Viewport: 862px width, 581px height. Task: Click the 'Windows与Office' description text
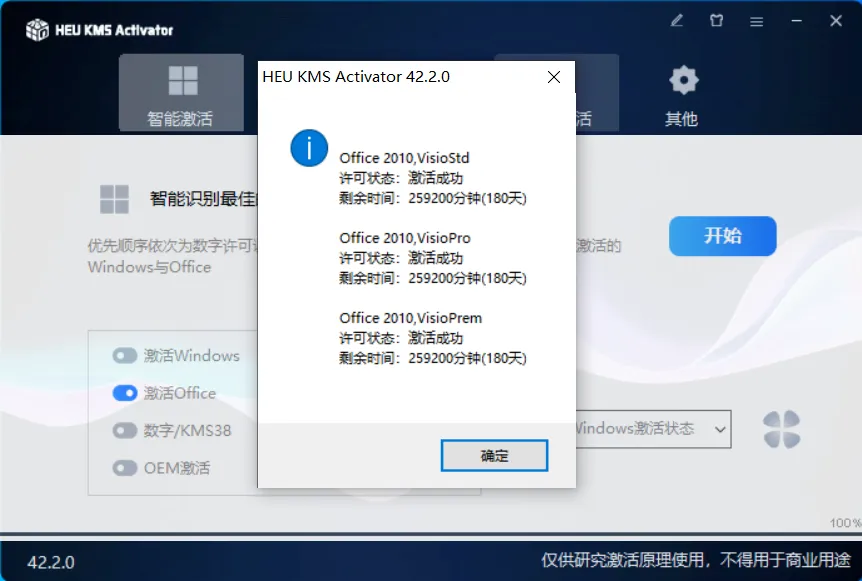pyautogui.click(x=150, y=267)
